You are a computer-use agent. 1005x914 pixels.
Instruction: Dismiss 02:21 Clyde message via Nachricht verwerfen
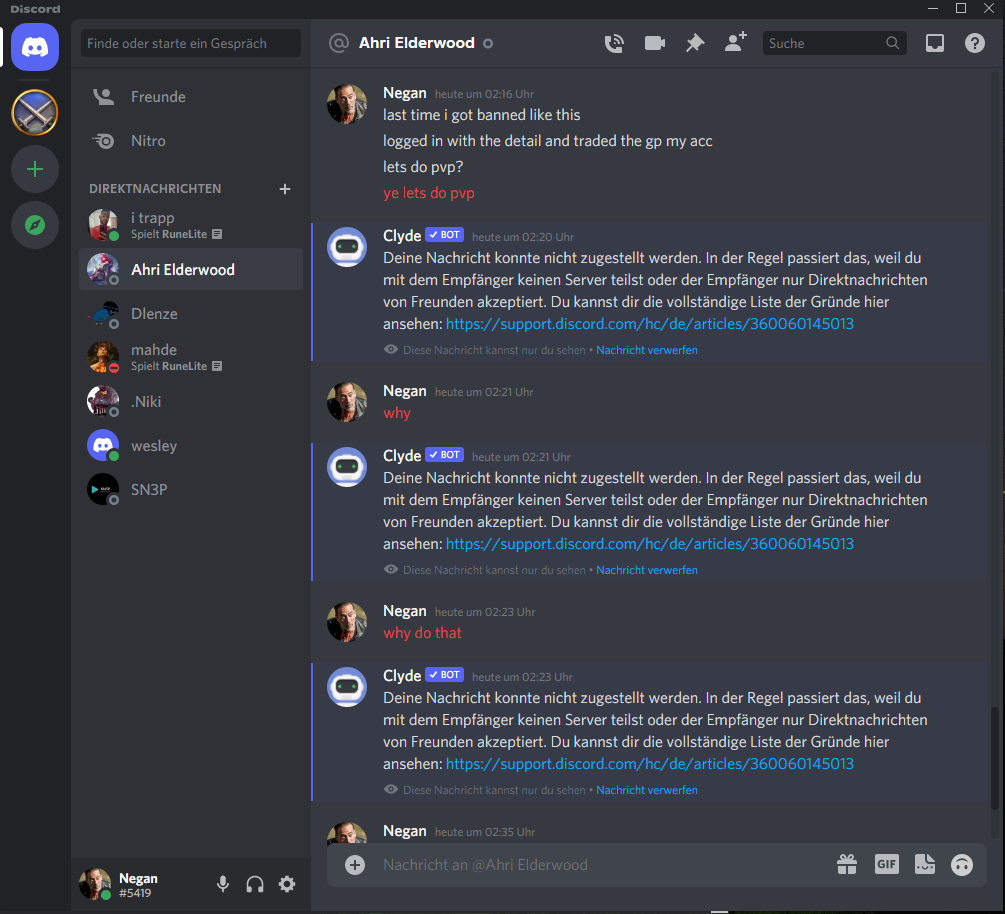pos(647,570)
